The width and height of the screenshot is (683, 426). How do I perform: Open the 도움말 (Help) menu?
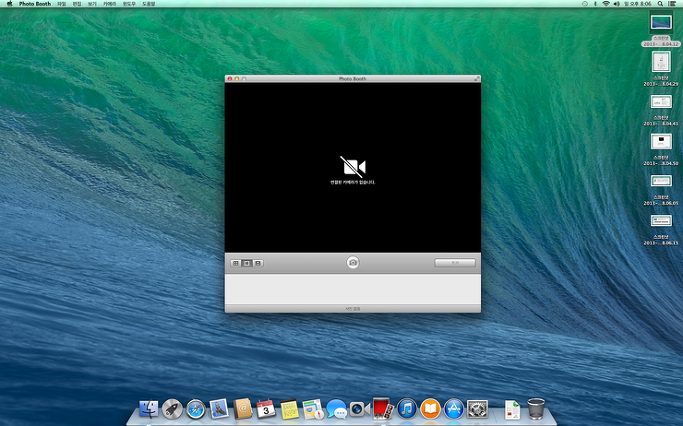(149, 3)
